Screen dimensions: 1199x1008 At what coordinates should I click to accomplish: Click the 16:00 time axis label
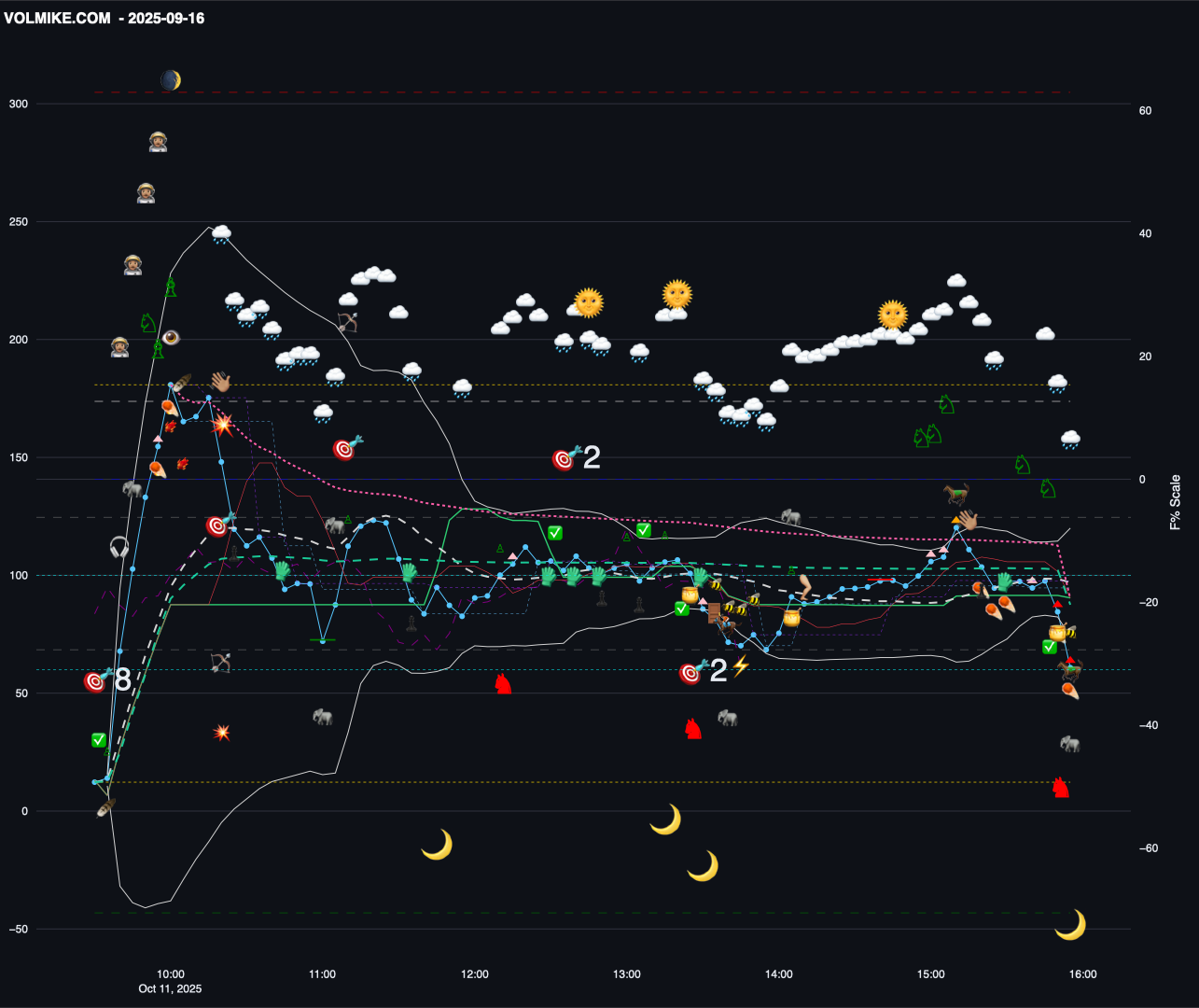1082,974
